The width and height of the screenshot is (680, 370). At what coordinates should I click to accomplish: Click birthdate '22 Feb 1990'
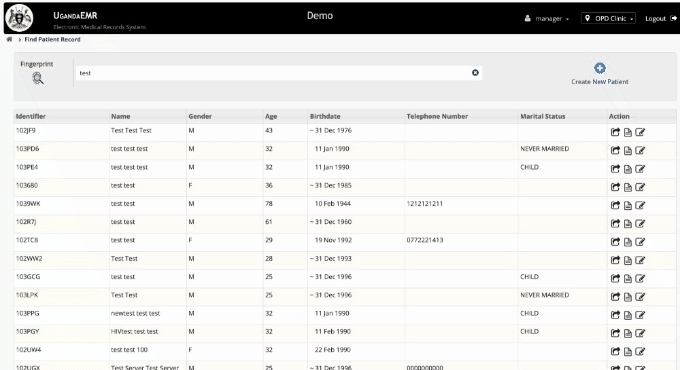333,350
